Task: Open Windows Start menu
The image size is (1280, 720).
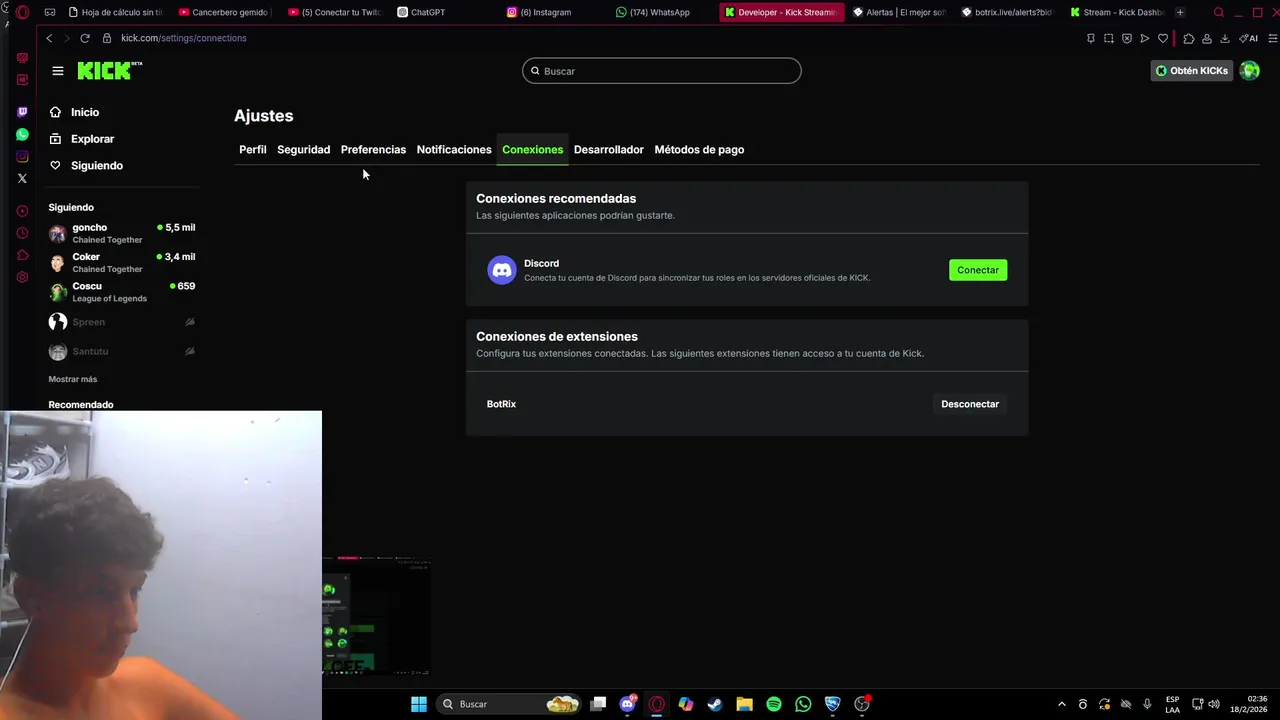Action: [419, 704]
